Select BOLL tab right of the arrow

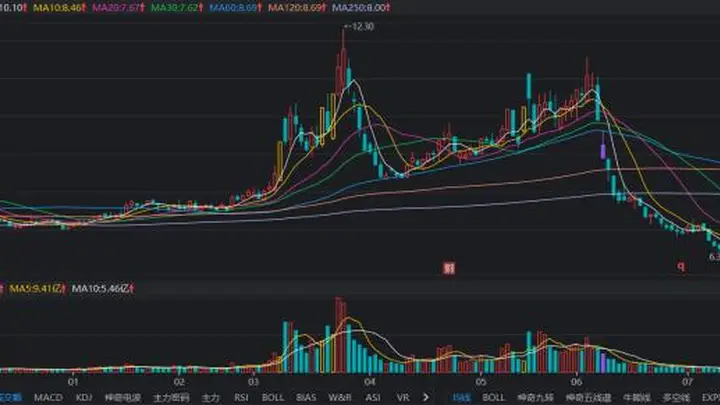493,397
